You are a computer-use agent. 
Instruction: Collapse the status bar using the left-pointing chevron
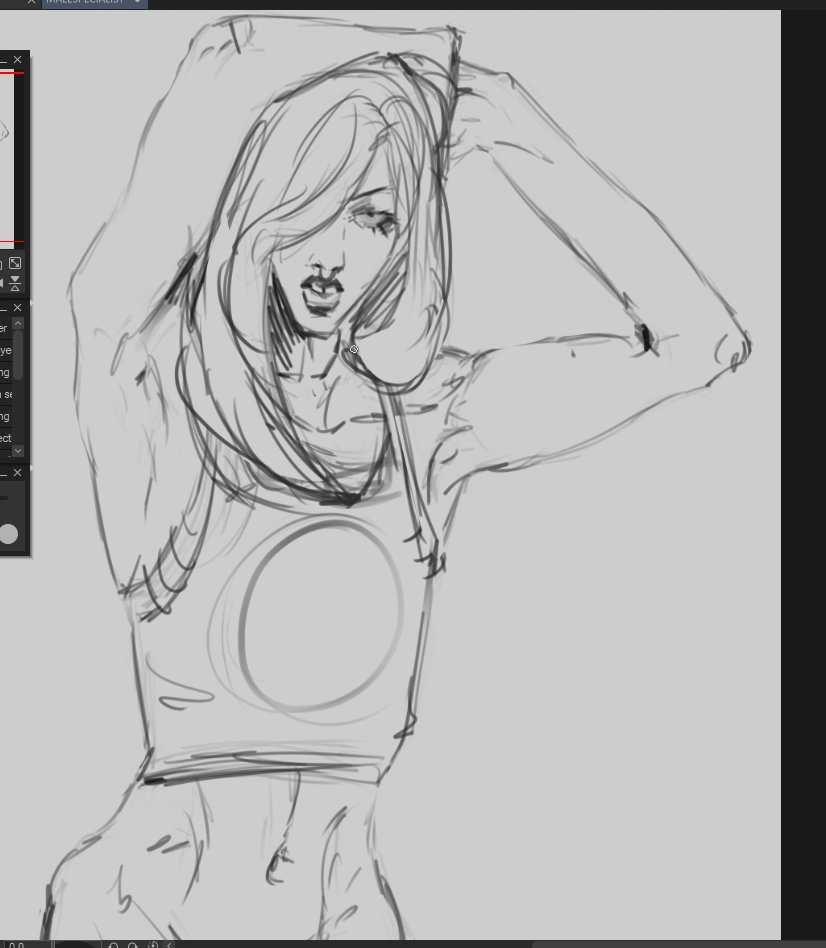(169, 943)
